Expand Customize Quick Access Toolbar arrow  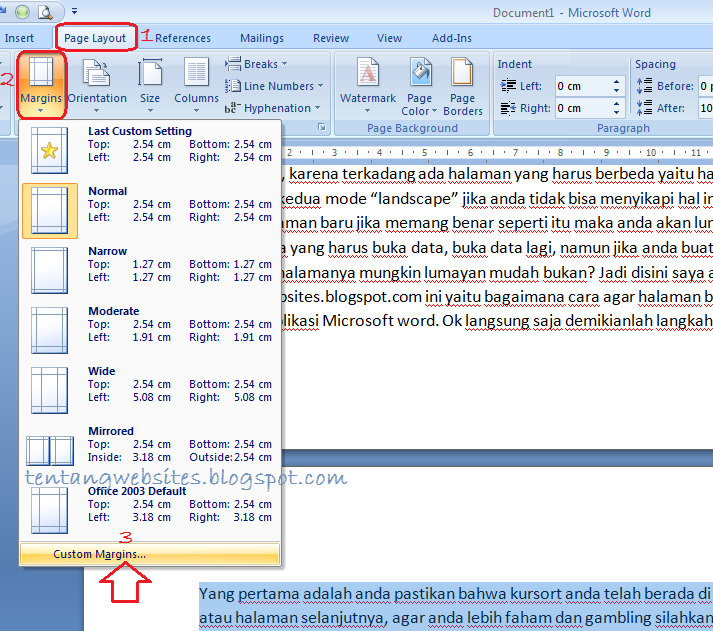74,11
